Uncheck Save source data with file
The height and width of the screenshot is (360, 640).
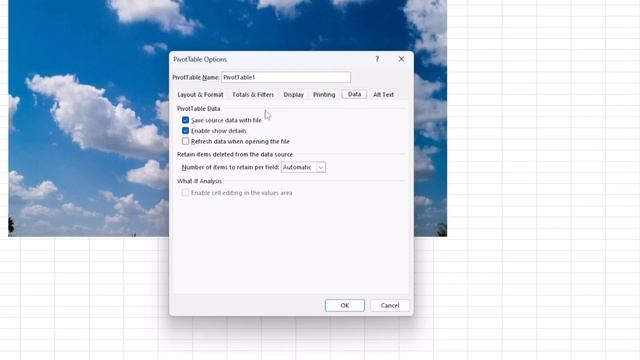click(x=186, y=120)
